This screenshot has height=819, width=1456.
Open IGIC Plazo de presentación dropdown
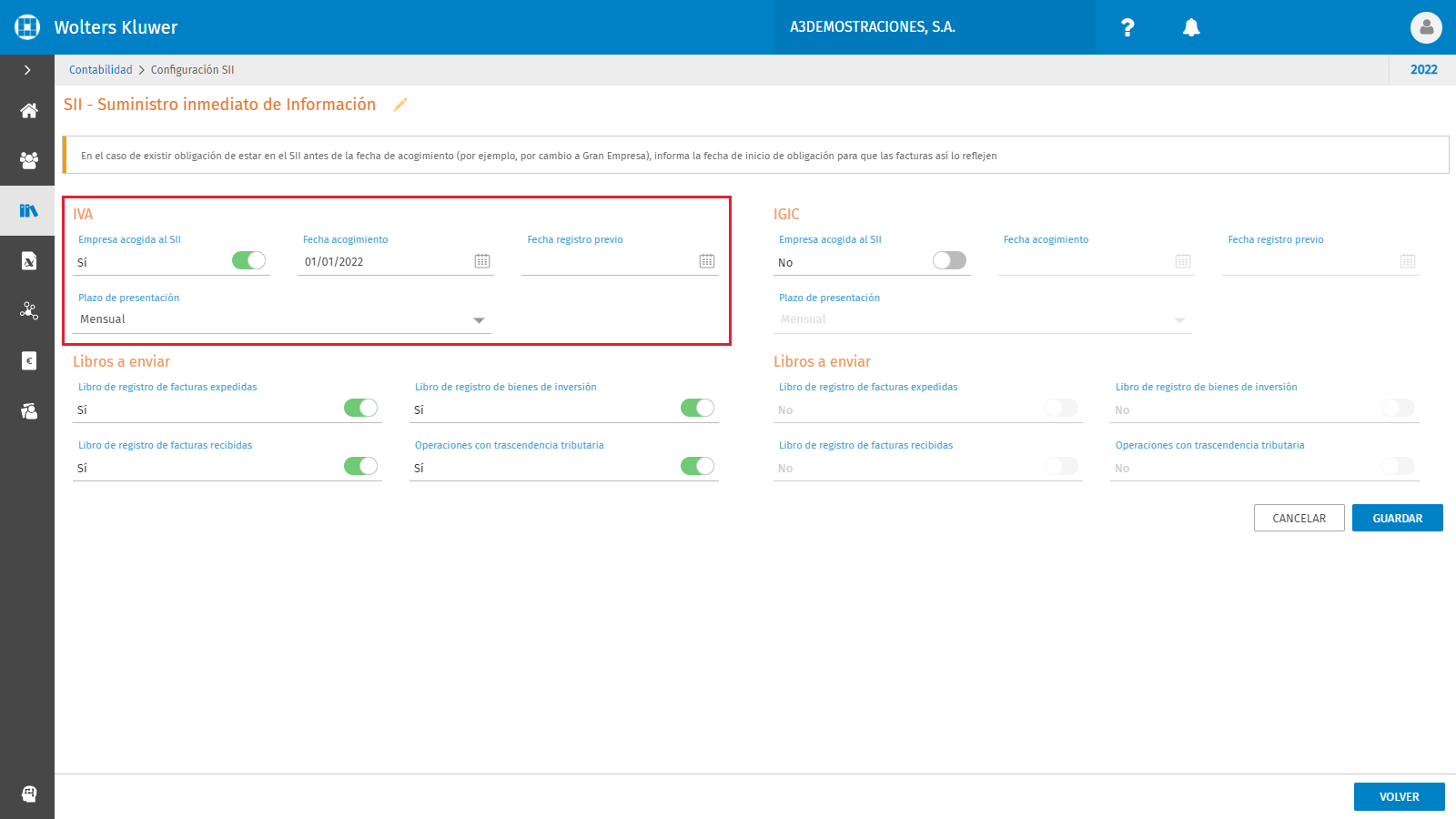(983, 319)
